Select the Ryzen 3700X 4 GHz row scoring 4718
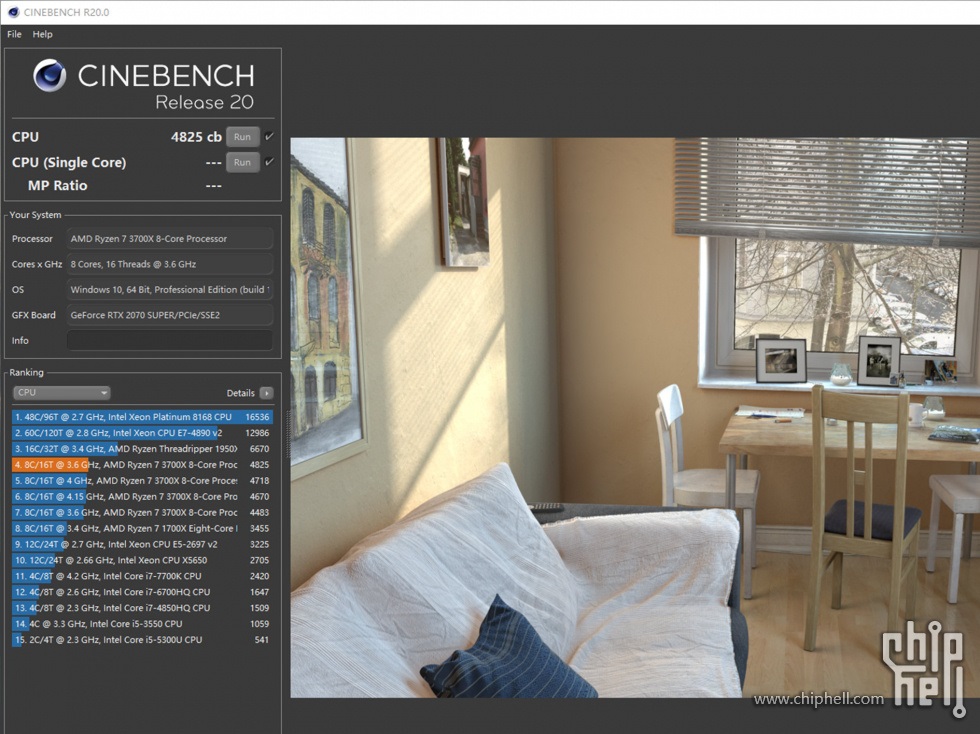The image size is (980, 734). click(142, 481)
